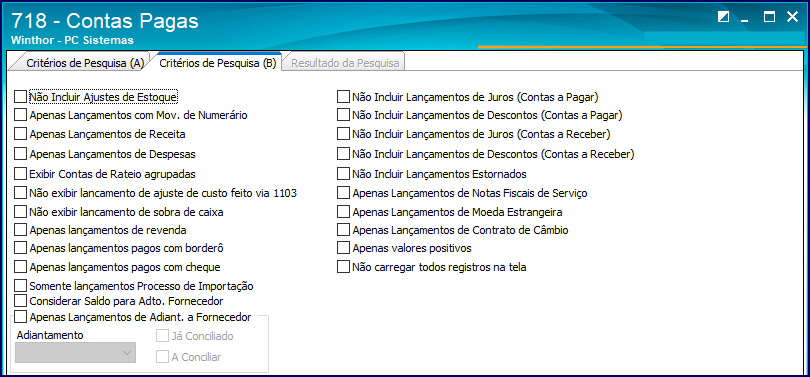810x377 pixels.
Task: Check Não Incluir Lançamentos de Descontos (Contas a Pagar)
Action: (x=343, y=115)
